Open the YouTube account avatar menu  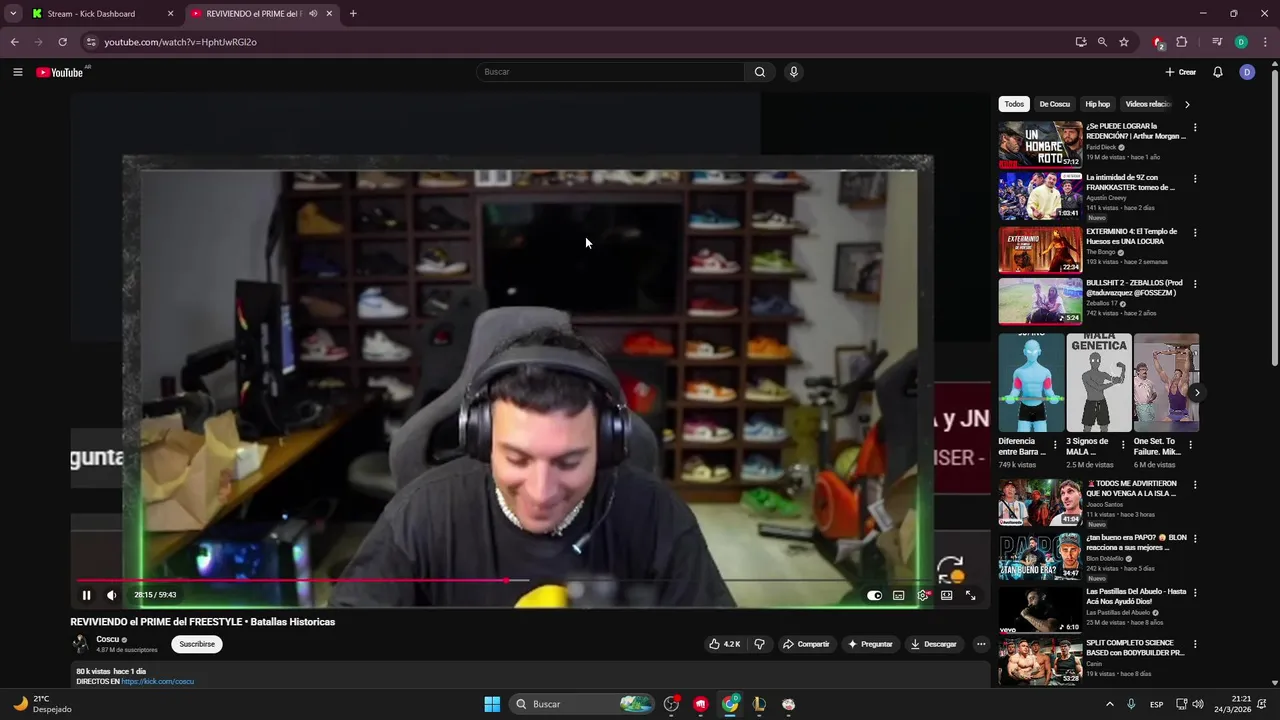point(1247,72)
